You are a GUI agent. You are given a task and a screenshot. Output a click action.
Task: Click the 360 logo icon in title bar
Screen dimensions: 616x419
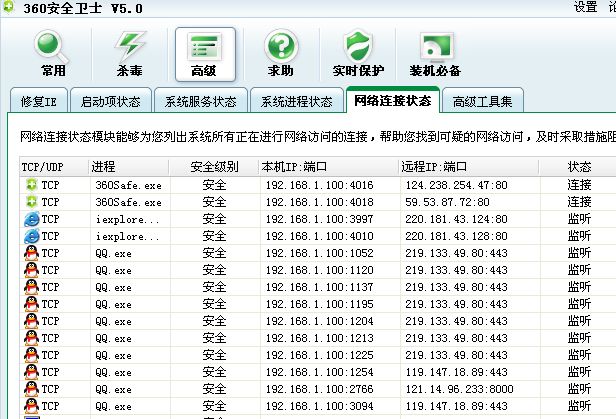point(8,7)
